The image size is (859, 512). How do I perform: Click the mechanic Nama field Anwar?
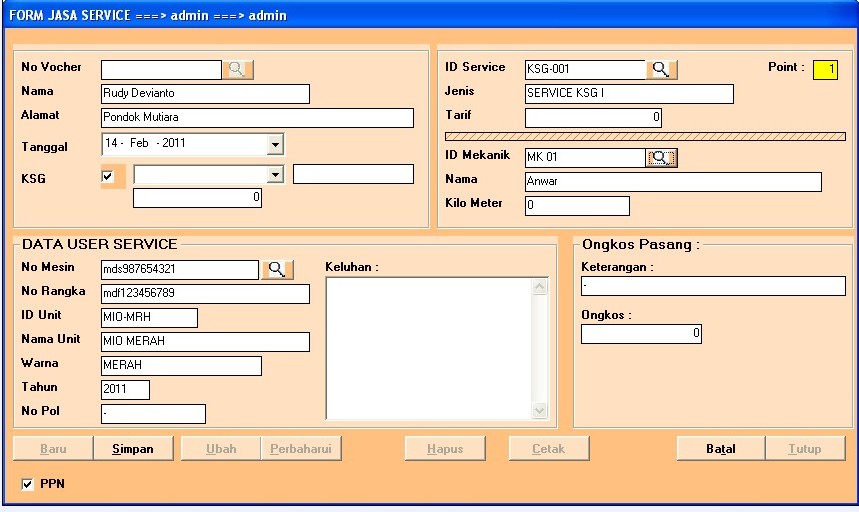[673, 182]
